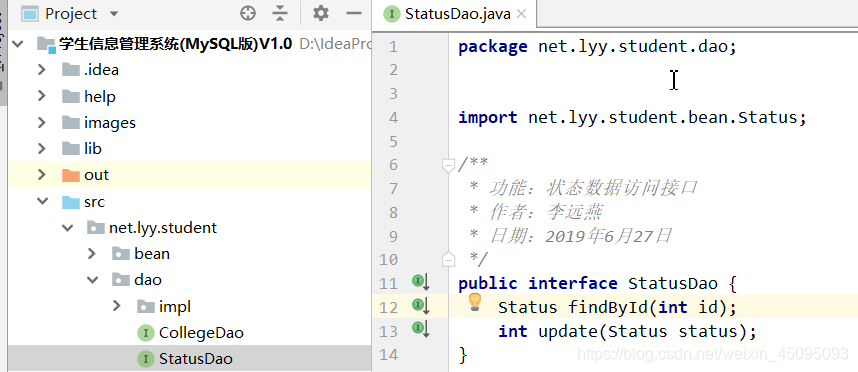Select the orange out folder
Image resolution: width=858 pixels, height=372 pixels.
85,175
